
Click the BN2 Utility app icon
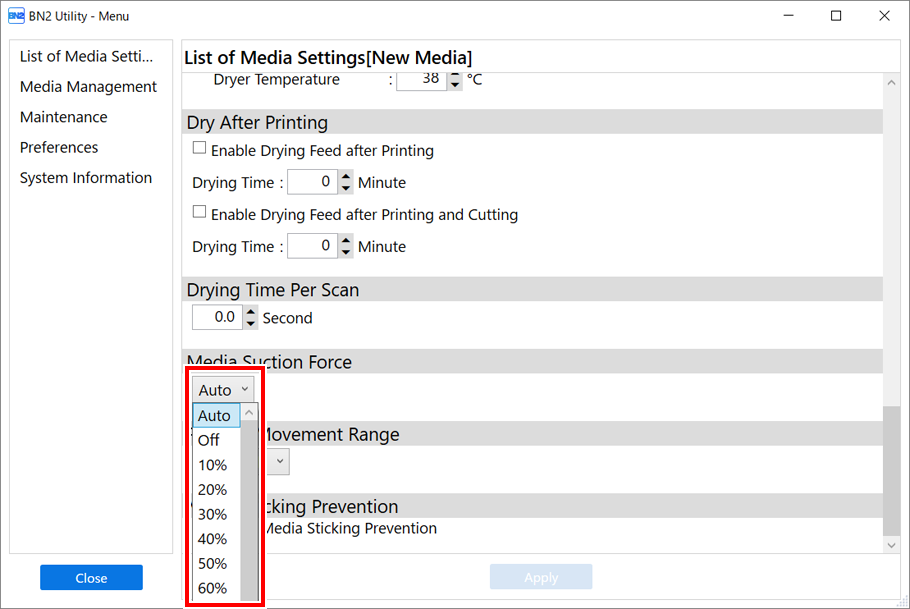16,16
